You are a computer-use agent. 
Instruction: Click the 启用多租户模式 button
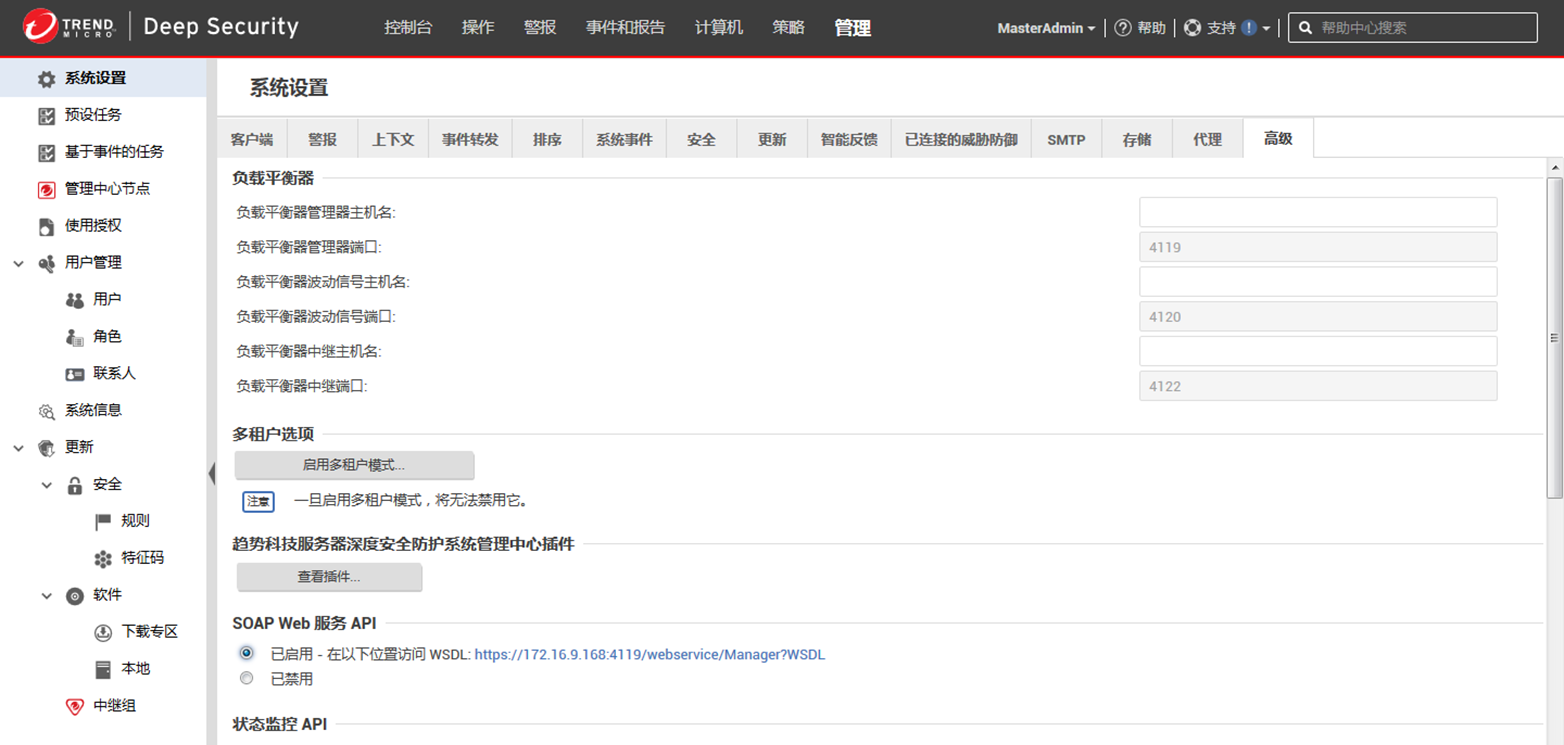click(354, 465)
